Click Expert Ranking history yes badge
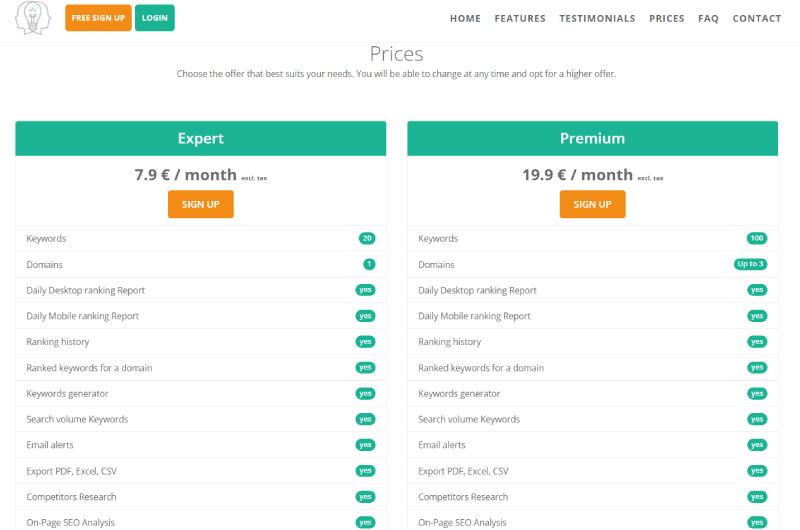The width and height of the screenshot is (800, 530). point(365,342)
